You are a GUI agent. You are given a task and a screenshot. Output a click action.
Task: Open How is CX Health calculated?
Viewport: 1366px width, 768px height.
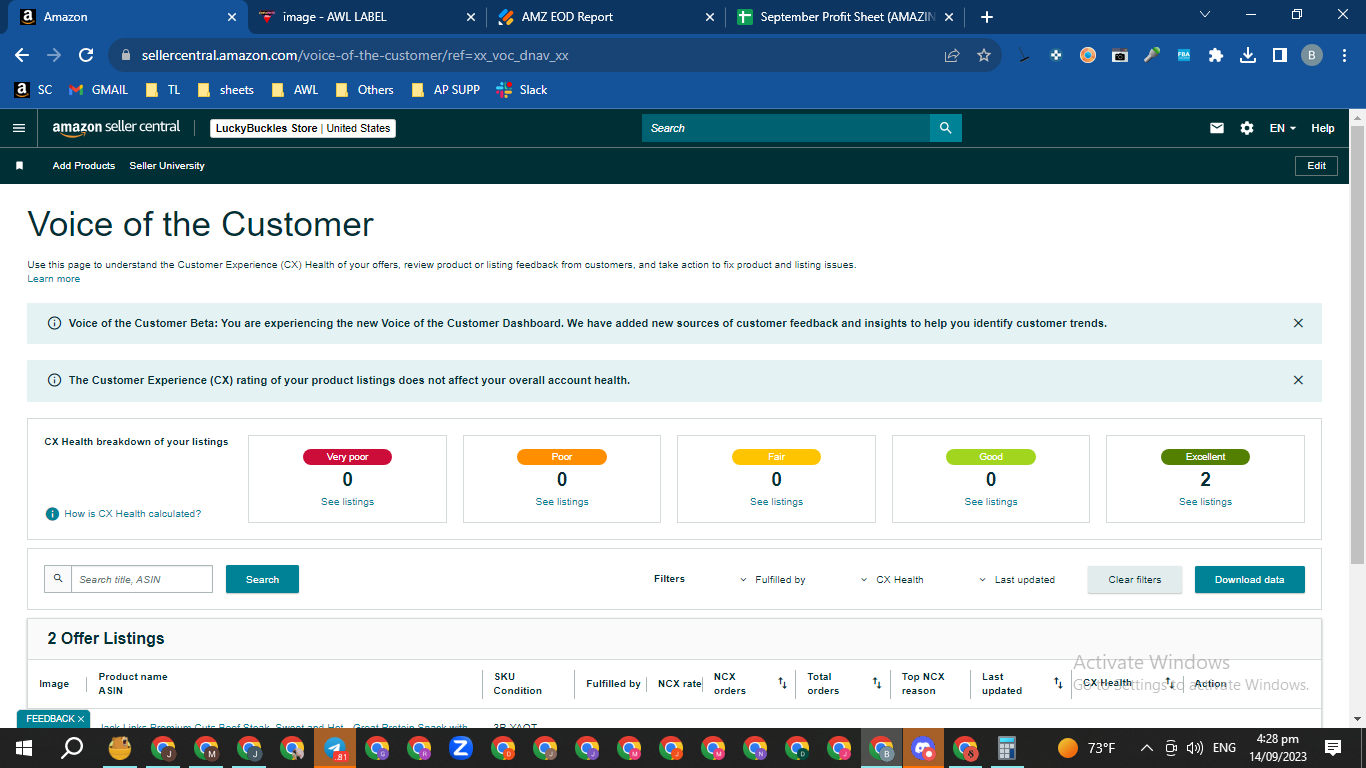[x=133, y=514]
